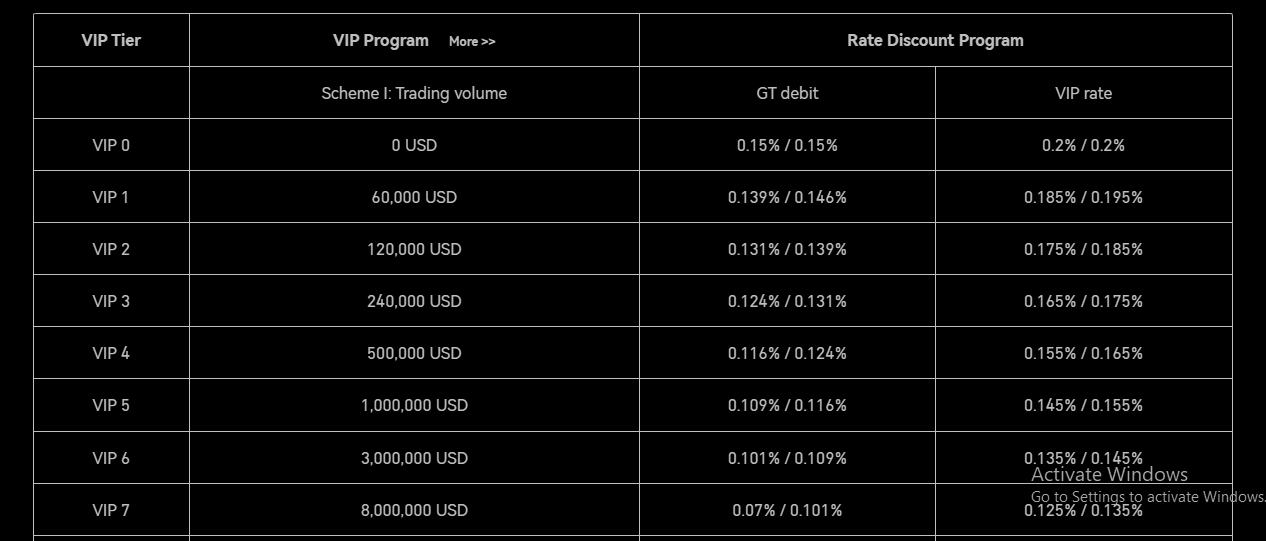The image size is (1266, 541).
Task: Select the VIP 1 row label
Action: 111,197
